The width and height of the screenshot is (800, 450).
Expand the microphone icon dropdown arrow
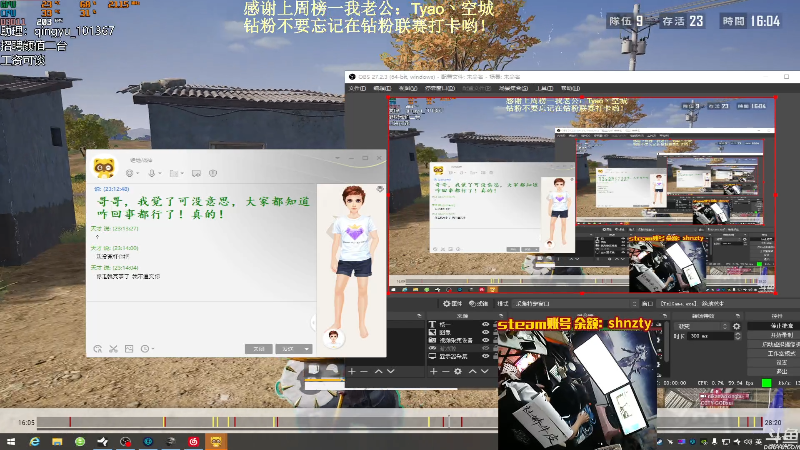tap(160, 174)
